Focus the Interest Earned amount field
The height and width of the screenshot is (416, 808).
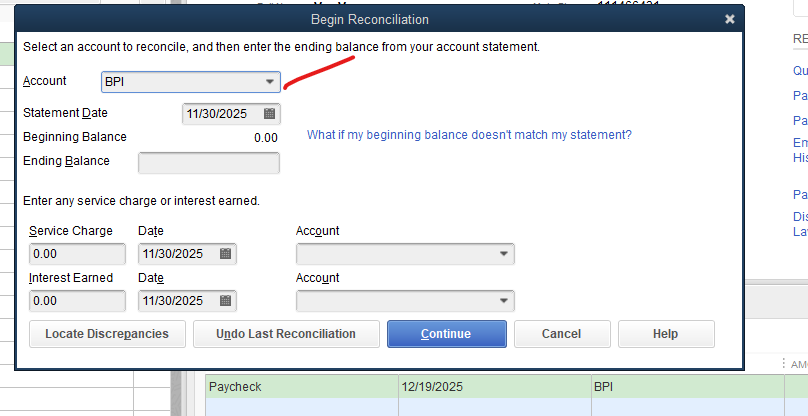(77, 301)
